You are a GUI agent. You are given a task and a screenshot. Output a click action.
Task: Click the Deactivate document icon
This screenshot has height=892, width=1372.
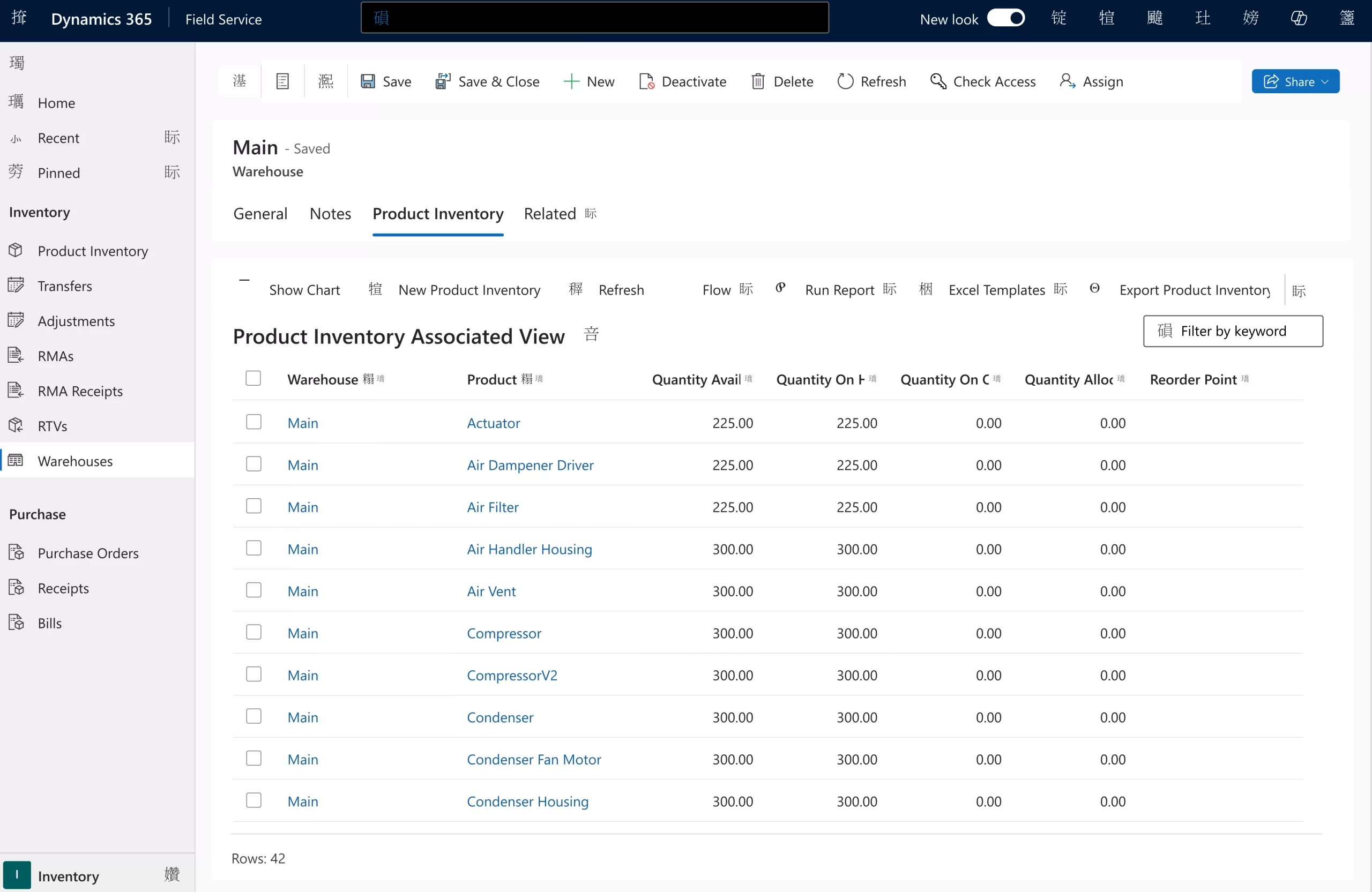[x=646, y=81]
